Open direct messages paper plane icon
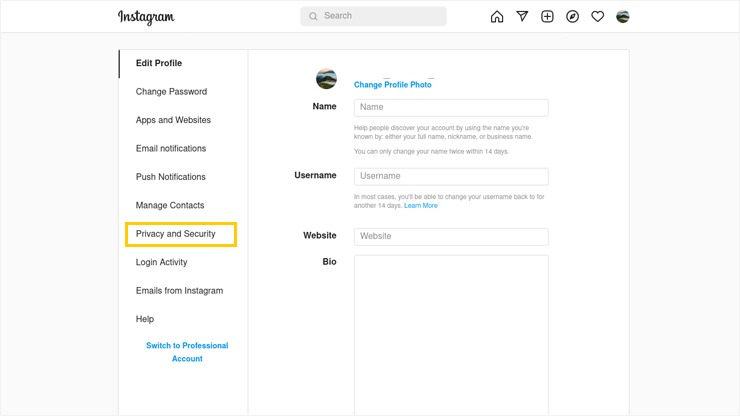 click(x=522, y=17)
